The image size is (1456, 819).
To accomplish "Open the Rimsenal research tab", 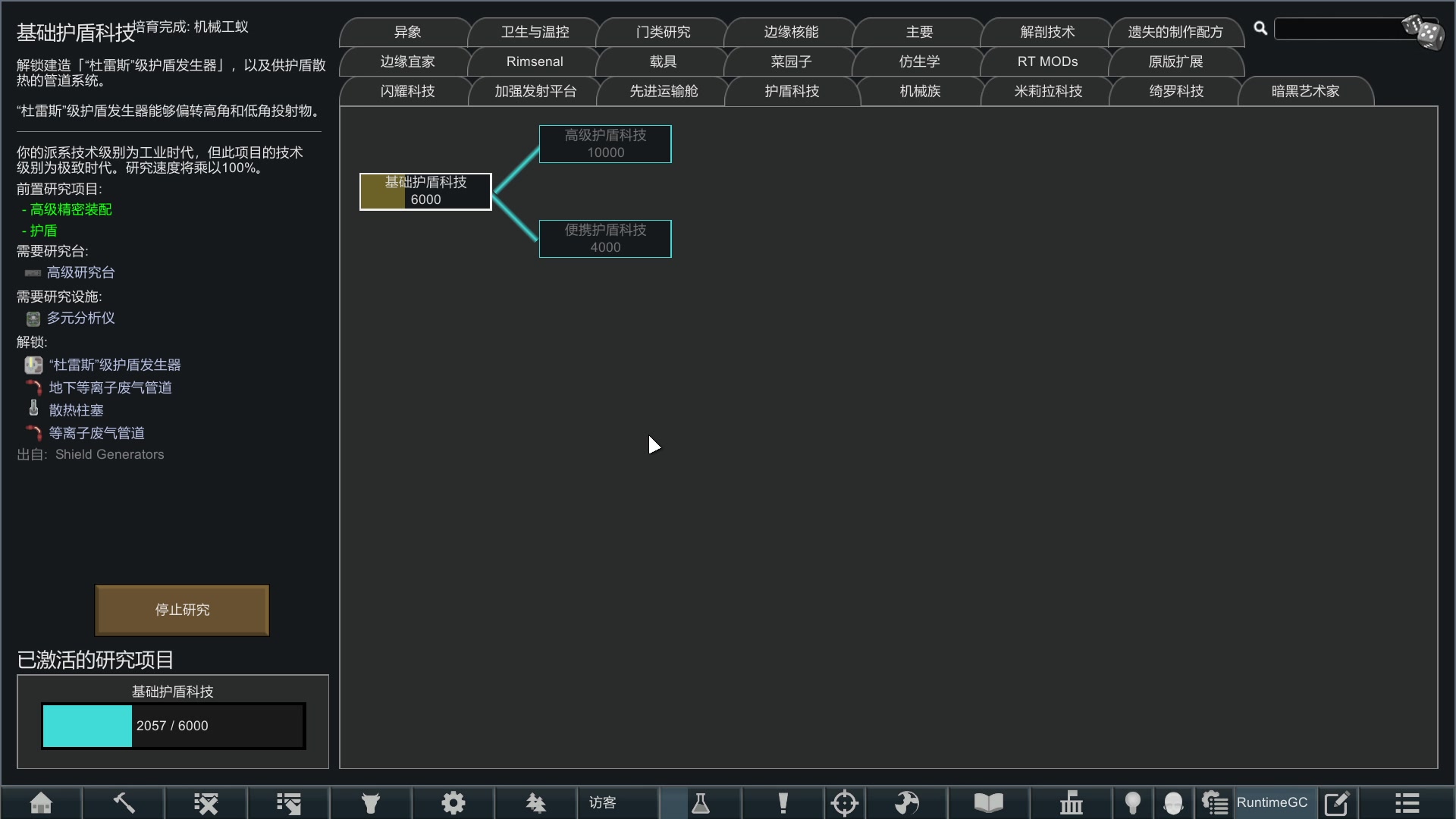I will pyautogui.click(x=535, y=61).
